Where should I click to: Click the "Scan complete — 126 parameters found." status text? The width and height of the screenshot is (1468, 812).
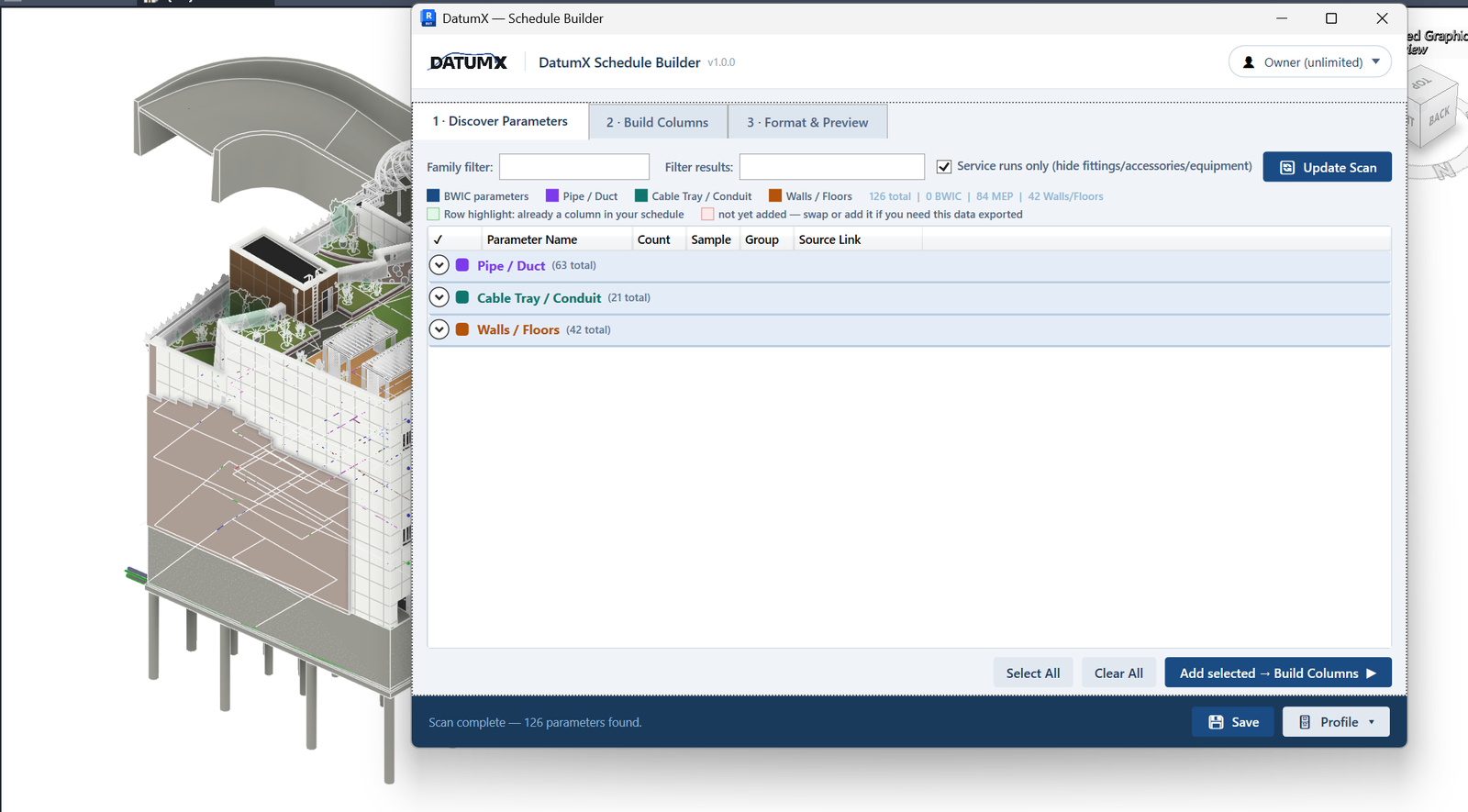tap(535, 722)
